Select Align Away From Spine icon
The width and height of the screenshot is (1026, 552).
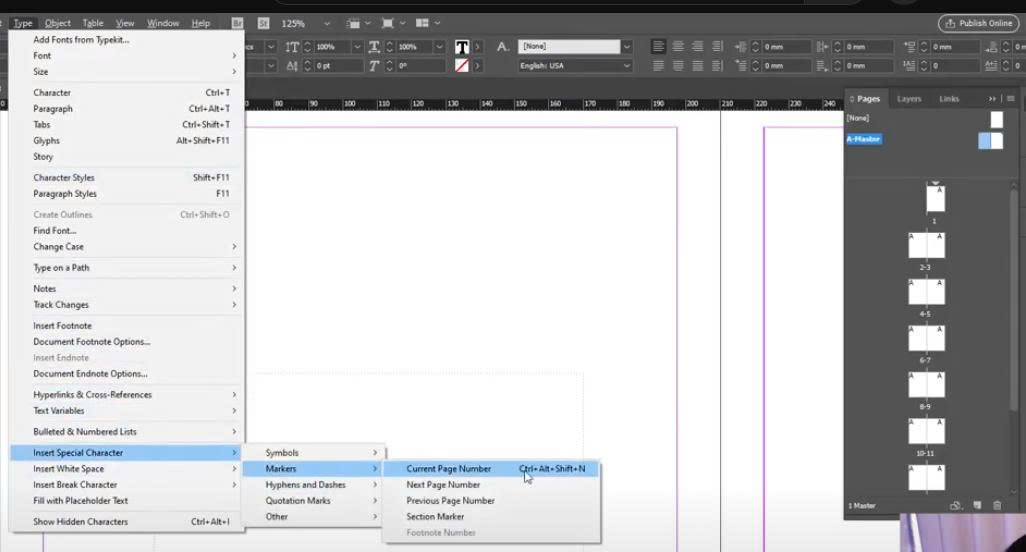(x=717, y=65)
